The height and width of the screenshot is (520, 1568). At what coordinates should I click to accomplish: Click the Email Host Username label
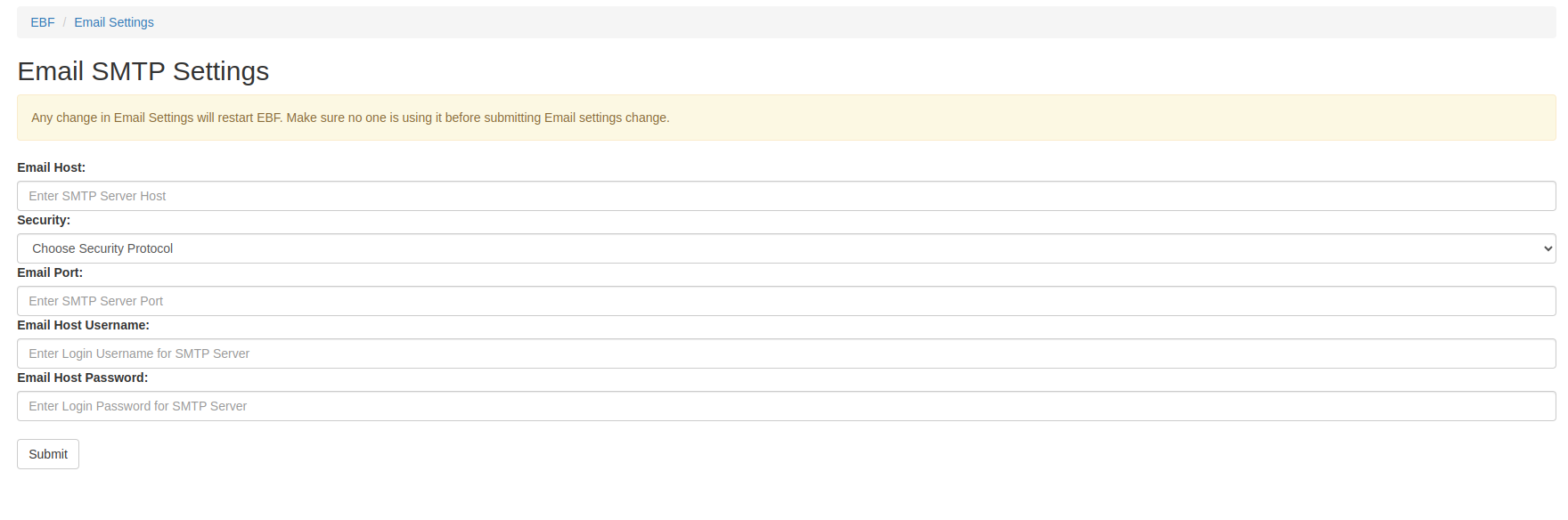[x=84, y=325]
